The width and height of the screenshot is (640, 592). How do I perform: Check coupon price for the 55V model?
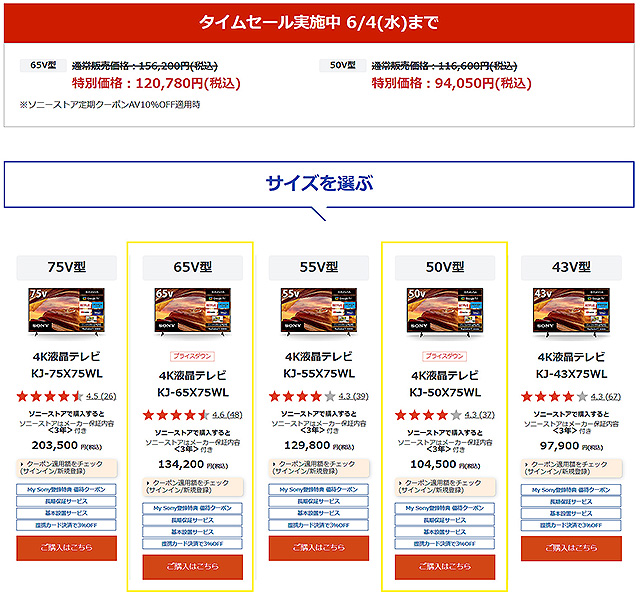(x=319, y=468)
